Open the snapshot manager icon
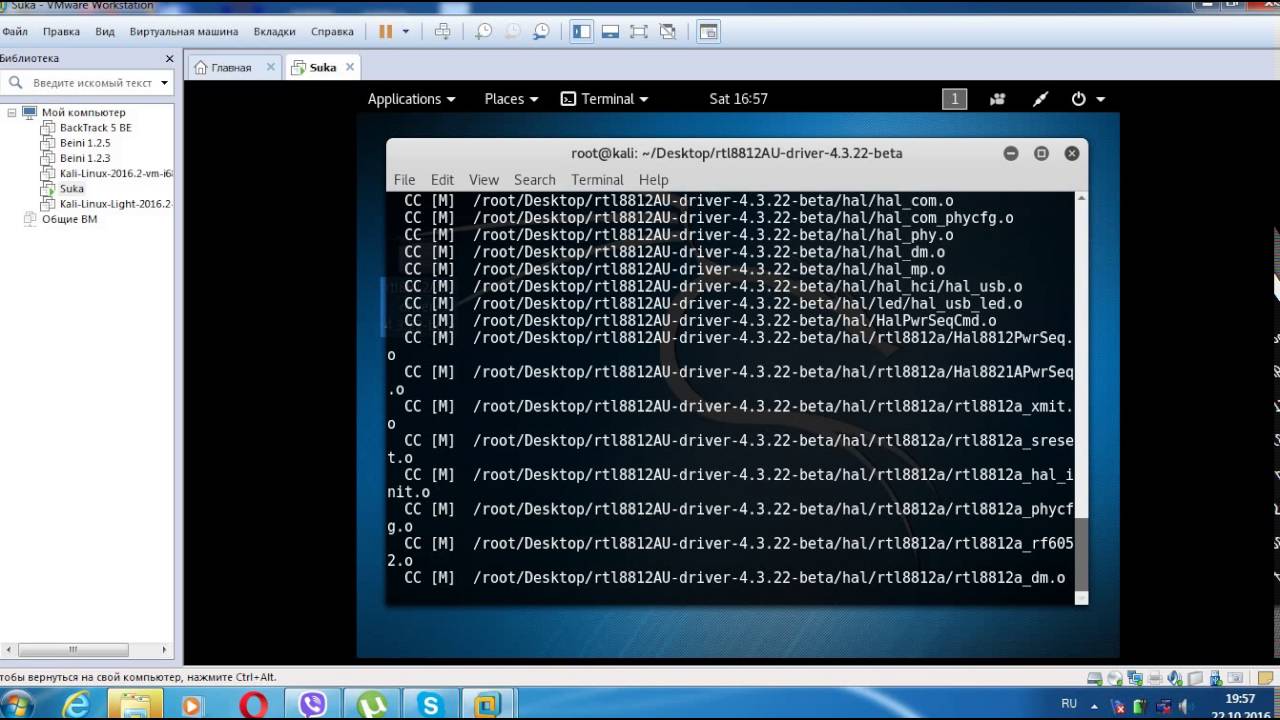Viewport: 1280px width, 720px height. (x=541, y=31)
